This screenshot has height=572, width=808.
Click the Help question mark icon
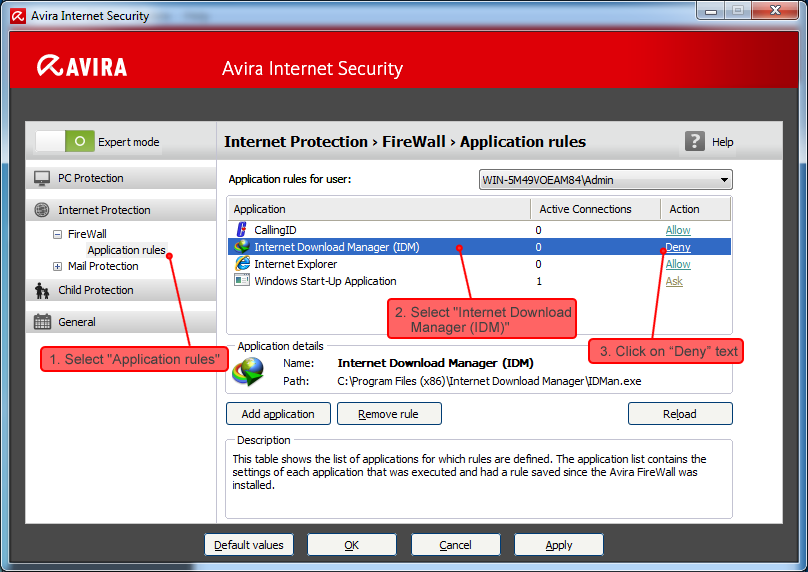[x=695, y=142]
